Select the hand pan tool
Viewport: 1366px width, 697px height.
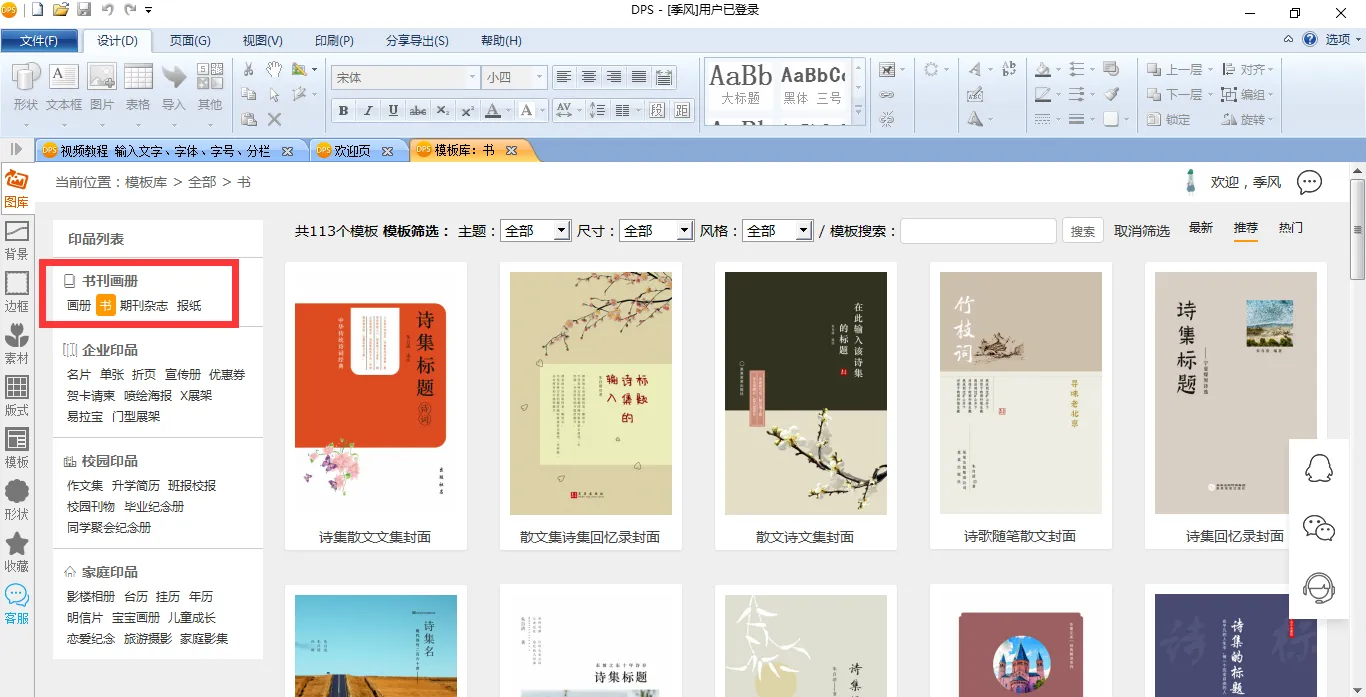coord(274,70)
